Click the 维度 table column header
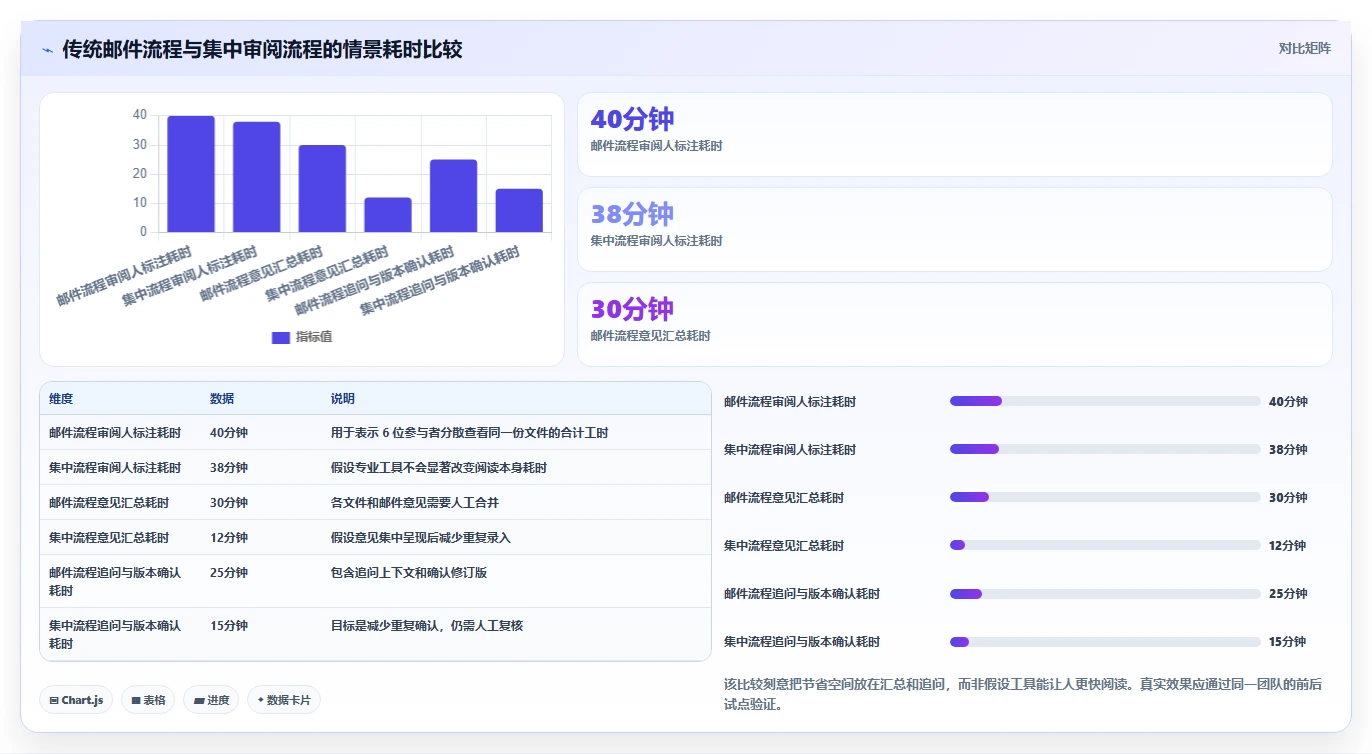1372x754 pixels. pos(61,399)
